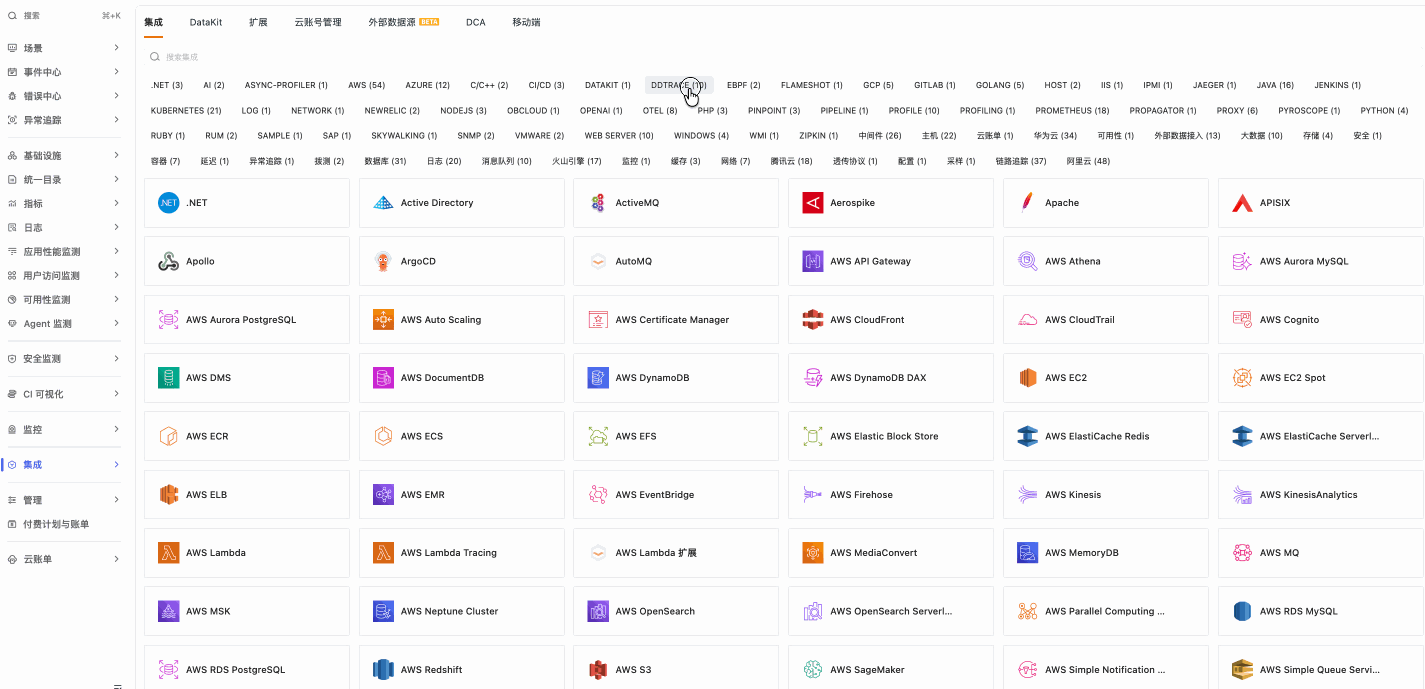This screenshot has width=1425, height=689.
Task: Open the 外部数据源 BETA tab
Action: tap(404, 22)
